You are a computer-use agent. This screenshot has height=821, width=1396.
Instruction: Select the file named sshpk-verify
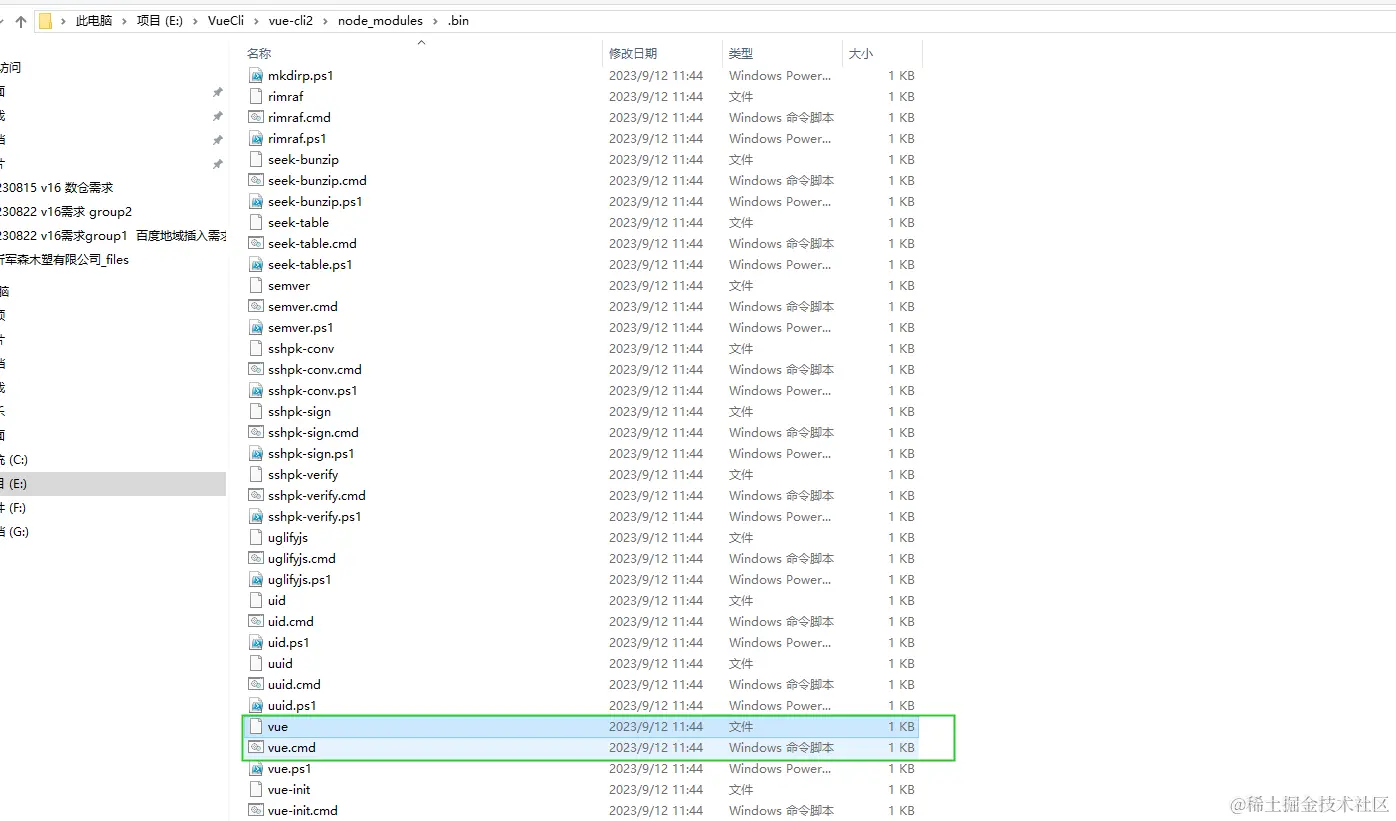pos(303,474)
